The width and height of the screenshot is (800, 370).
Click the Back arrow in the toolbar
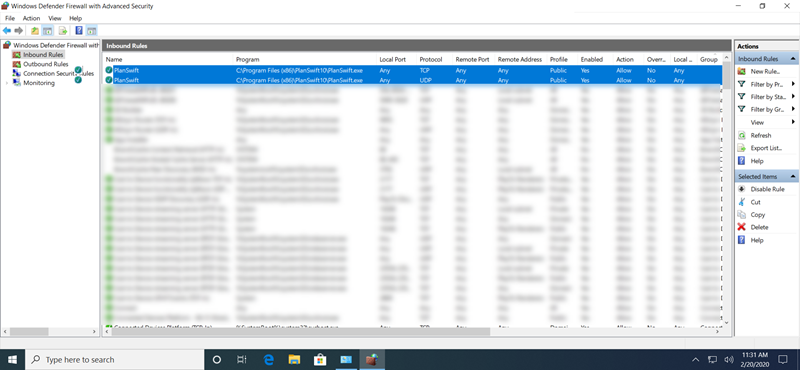[x=7, y=31]
